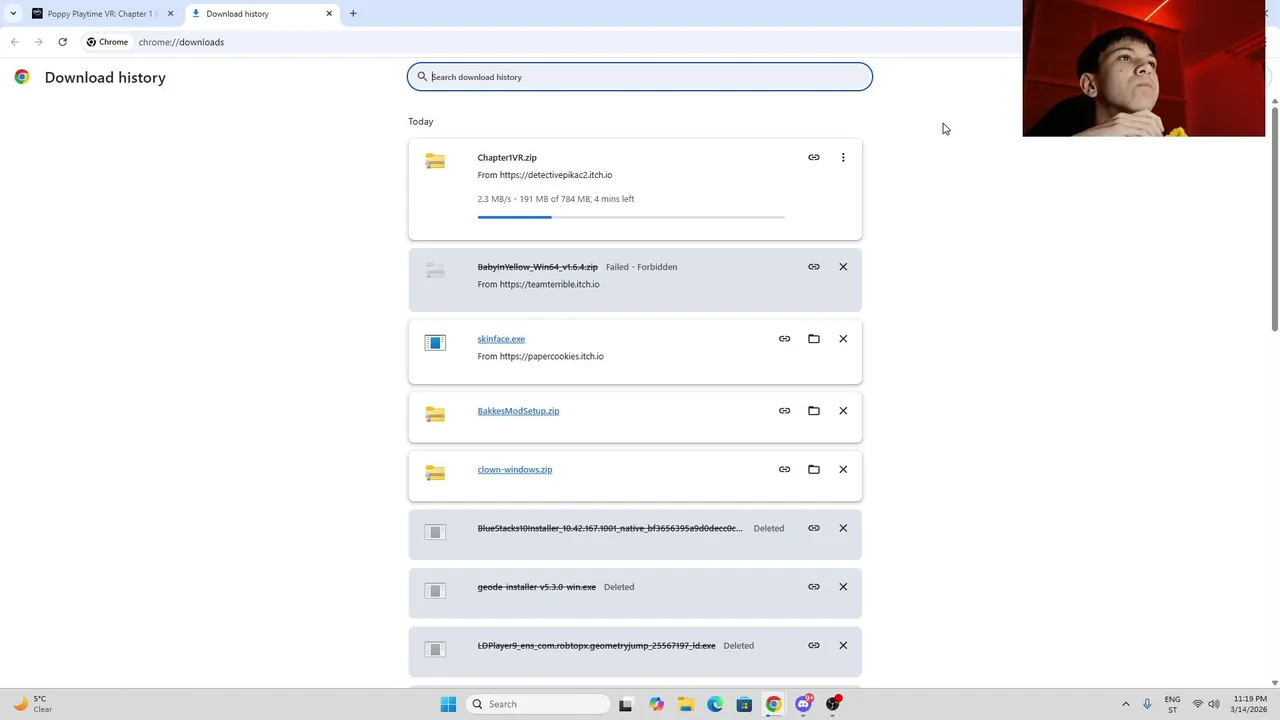Open the taskbar weather widget

[33, 704]
